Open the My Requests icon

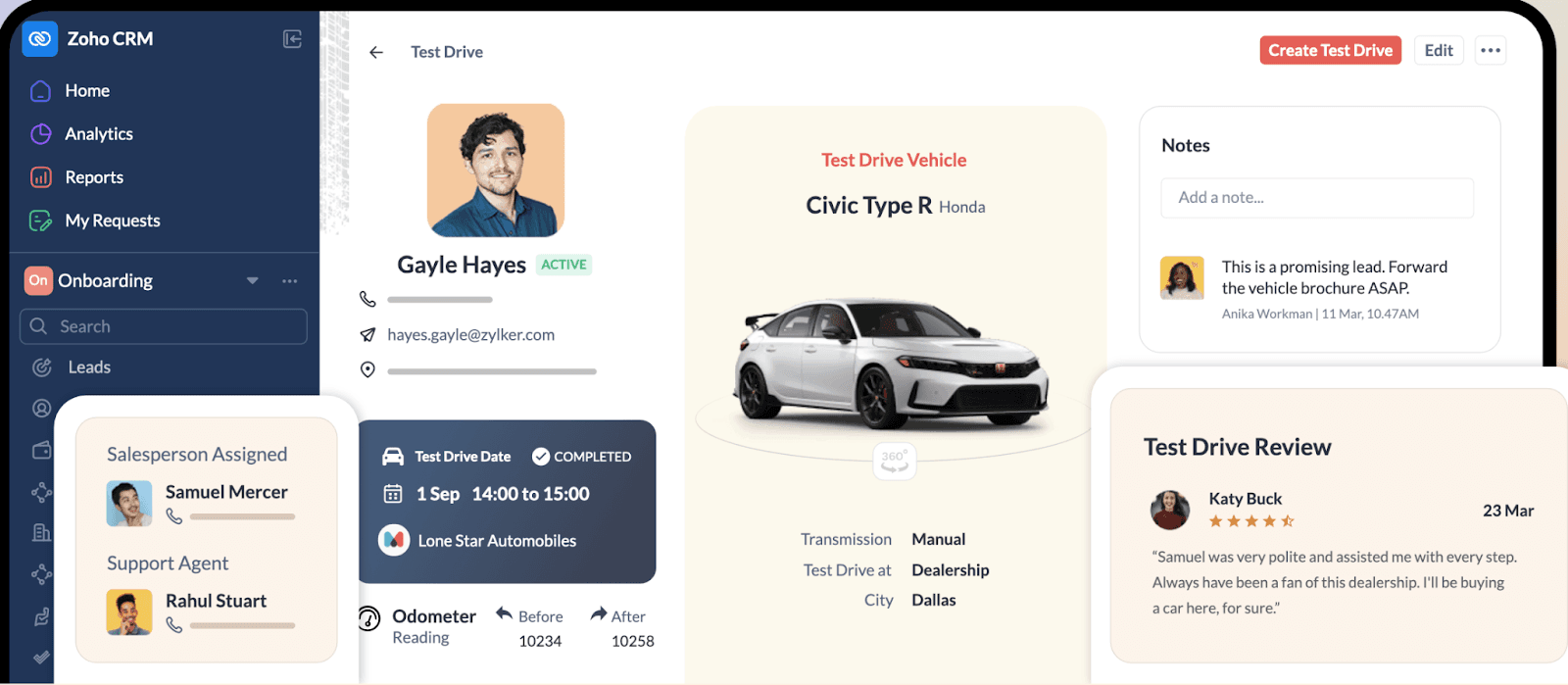coord(40,220)
